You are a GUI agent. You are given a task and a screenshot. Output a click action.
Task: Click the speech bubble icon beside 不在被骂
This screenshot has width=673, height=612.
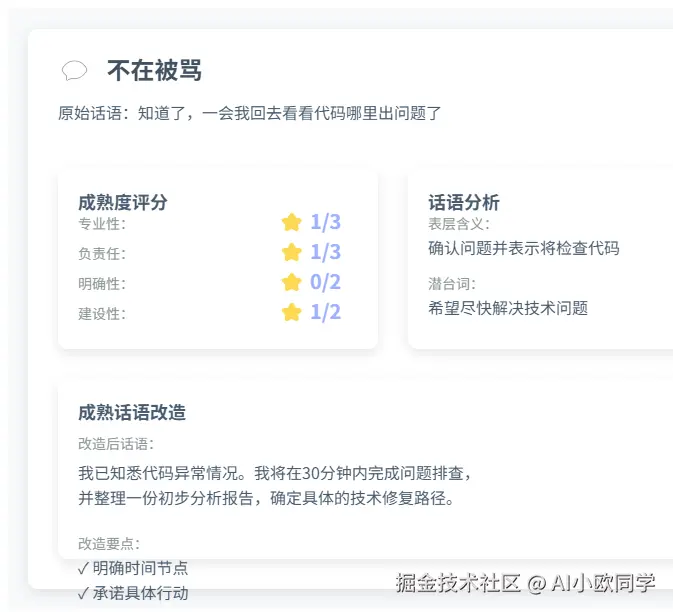74,70
